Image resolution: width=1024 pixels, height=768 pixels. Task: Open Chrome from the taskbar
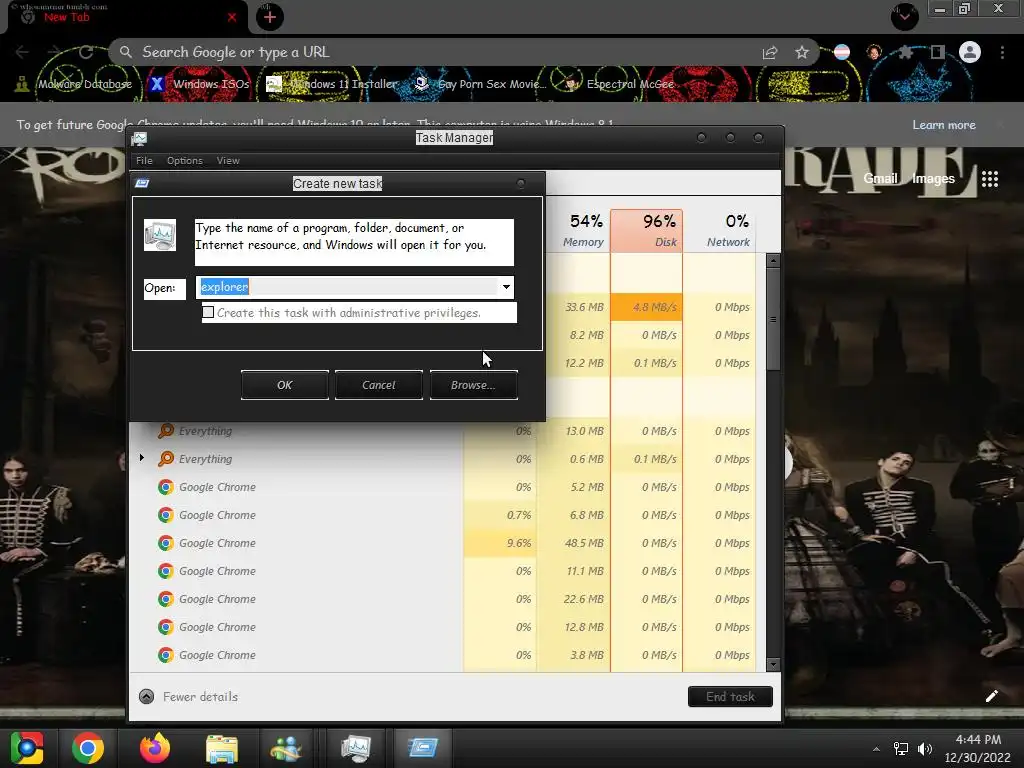click(x=88, y=748)
